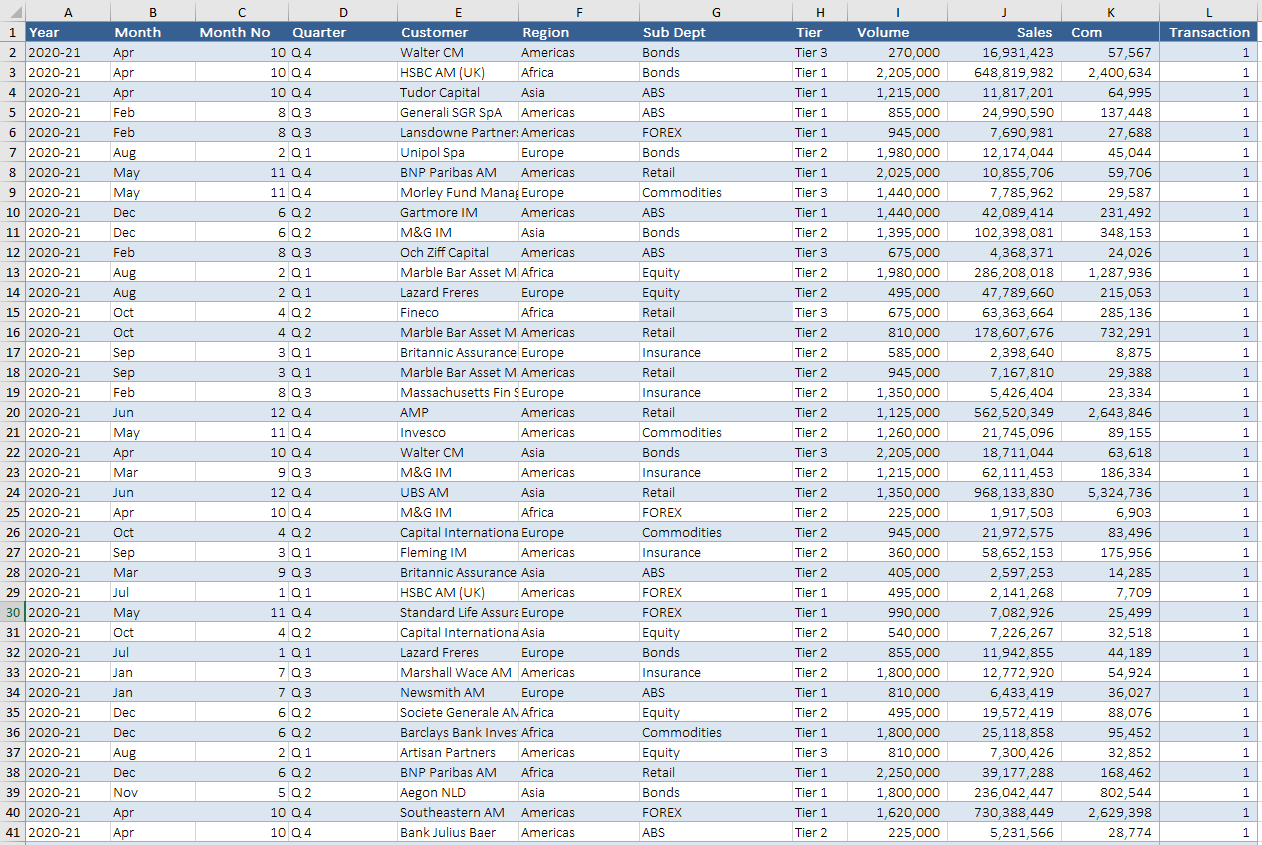Click sales value 236,042,447
This screenshot has width=1262, height=845.
tap(1003, 792)
